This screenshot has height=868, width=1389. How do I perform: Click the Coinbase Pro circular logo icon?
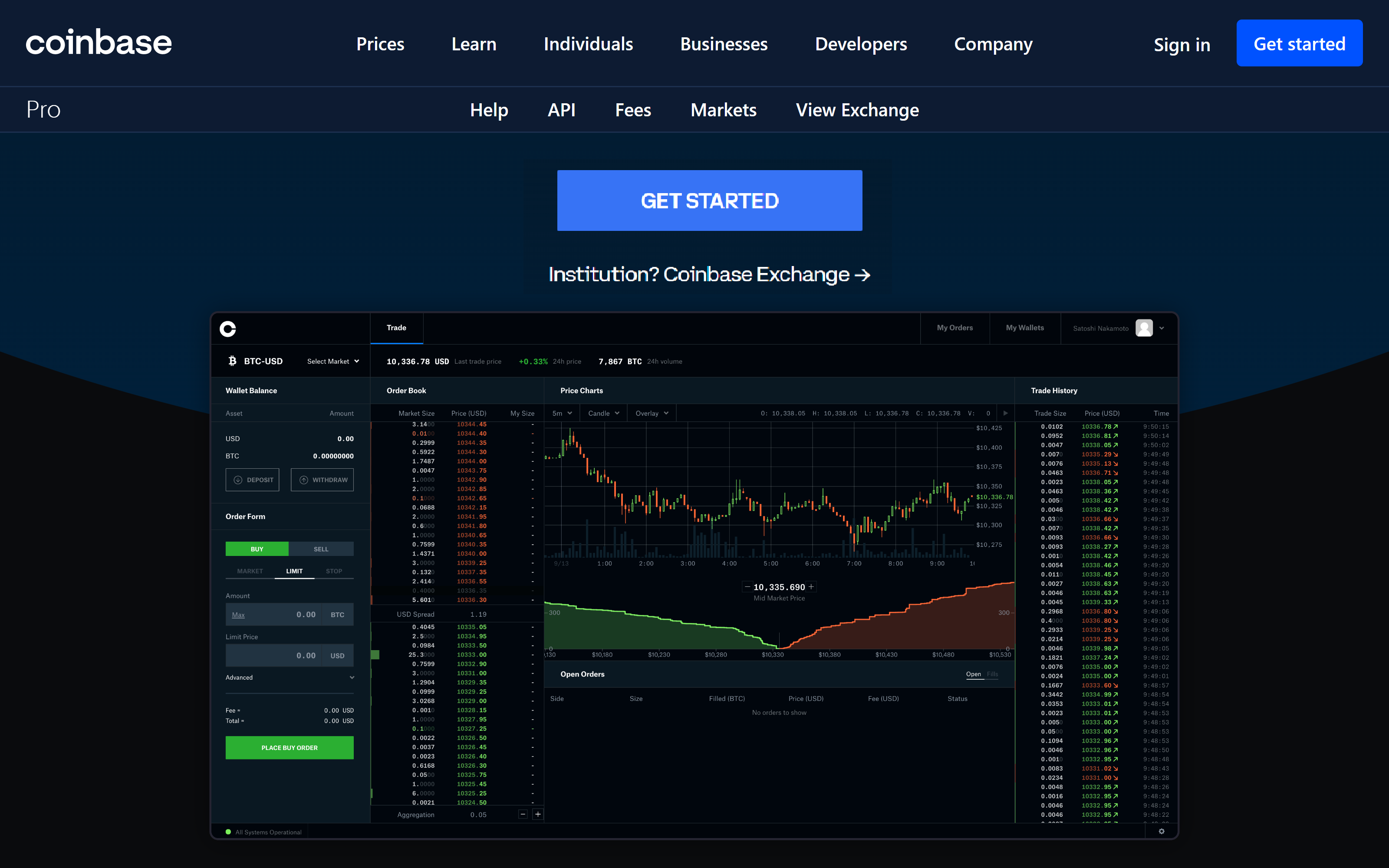228,329
